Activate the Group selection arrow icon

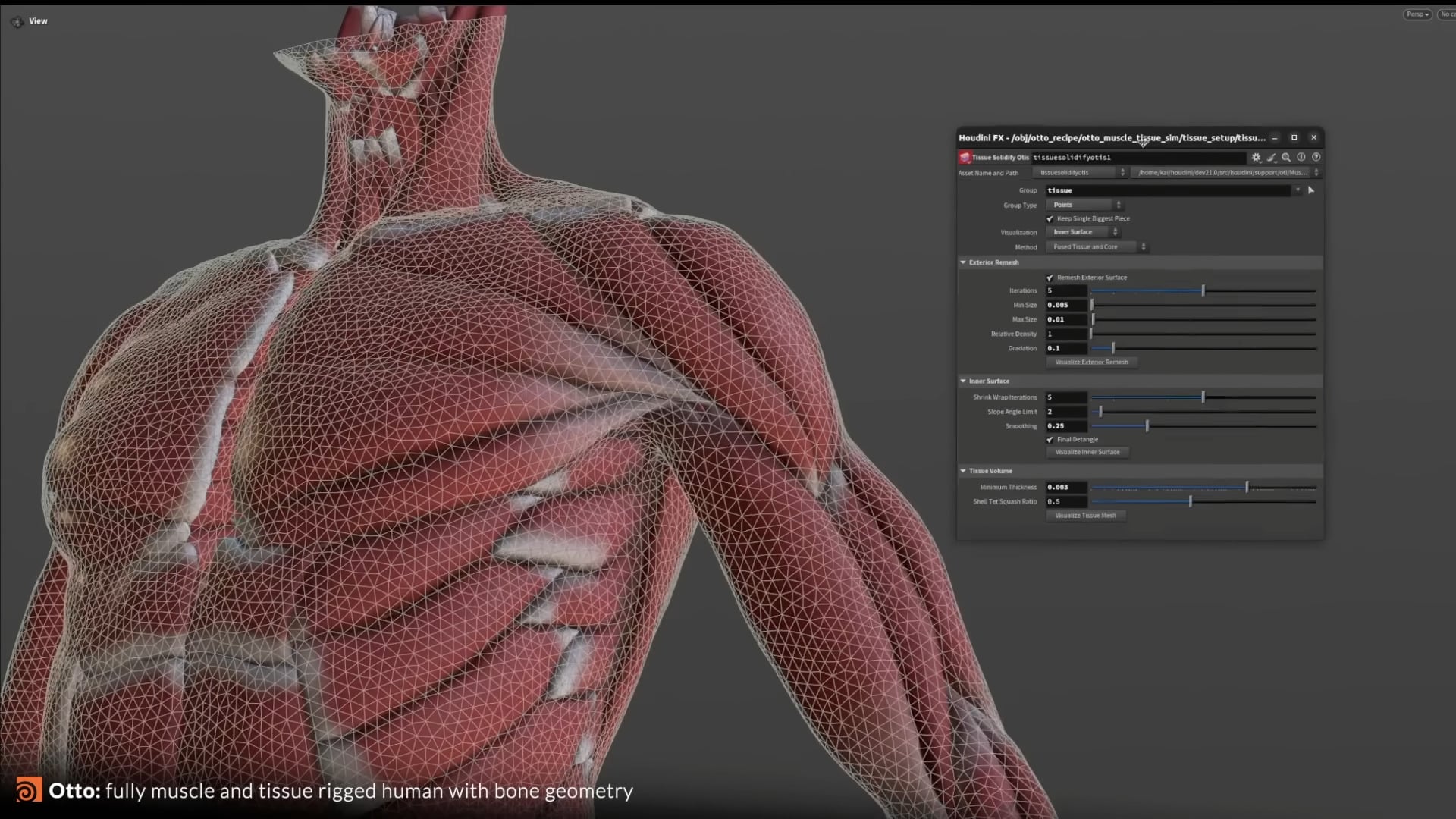(1311, 190)
